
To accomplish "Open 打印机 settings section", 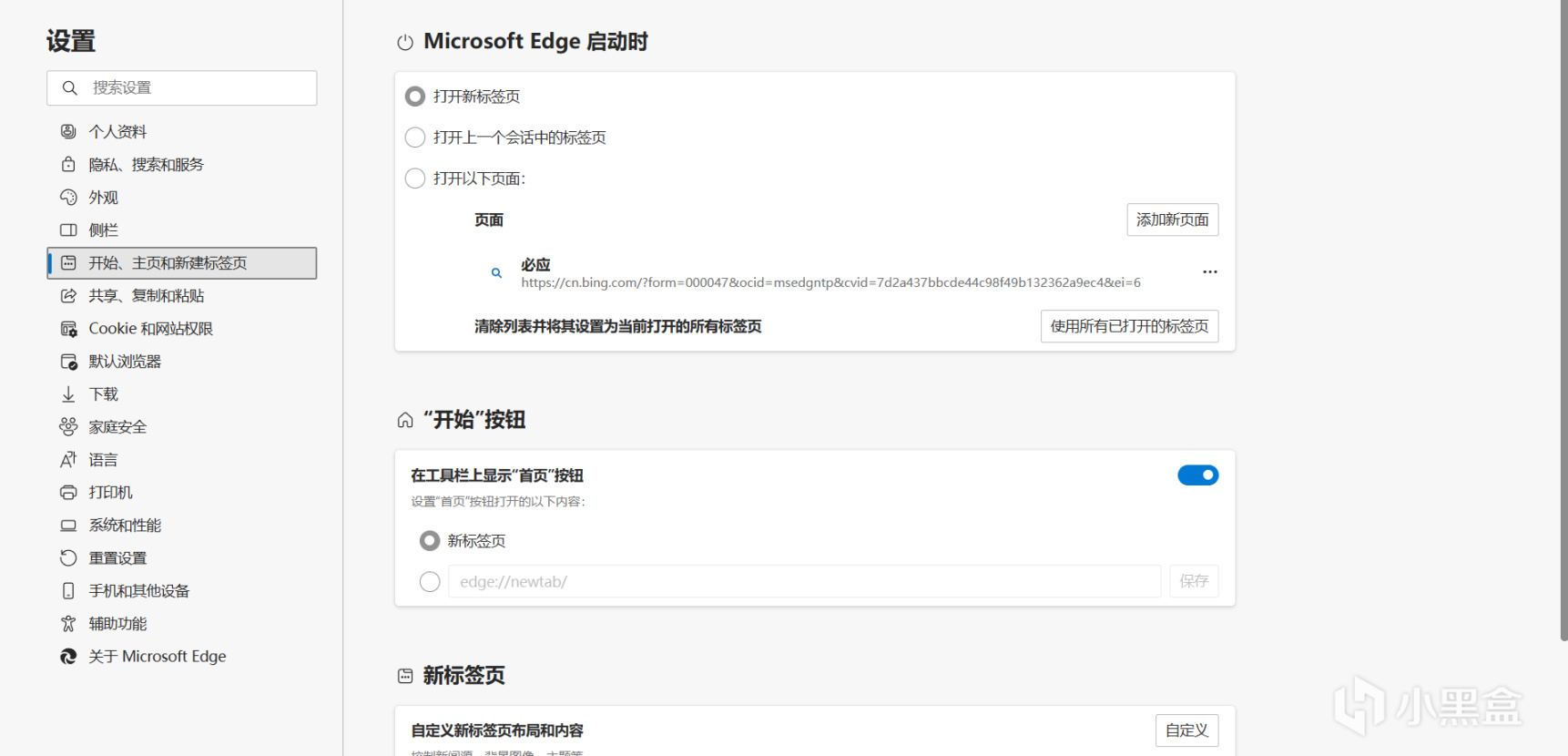I will click(182, 492).
